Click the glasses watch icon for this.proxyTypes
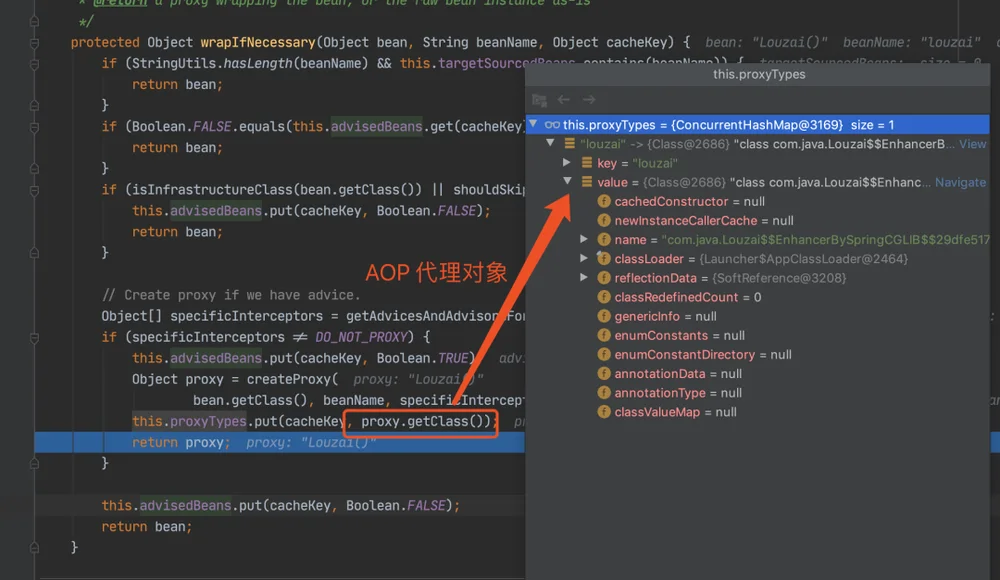Image resolution: width=1000 pixels, height=580 pixels. coord(552,125)
